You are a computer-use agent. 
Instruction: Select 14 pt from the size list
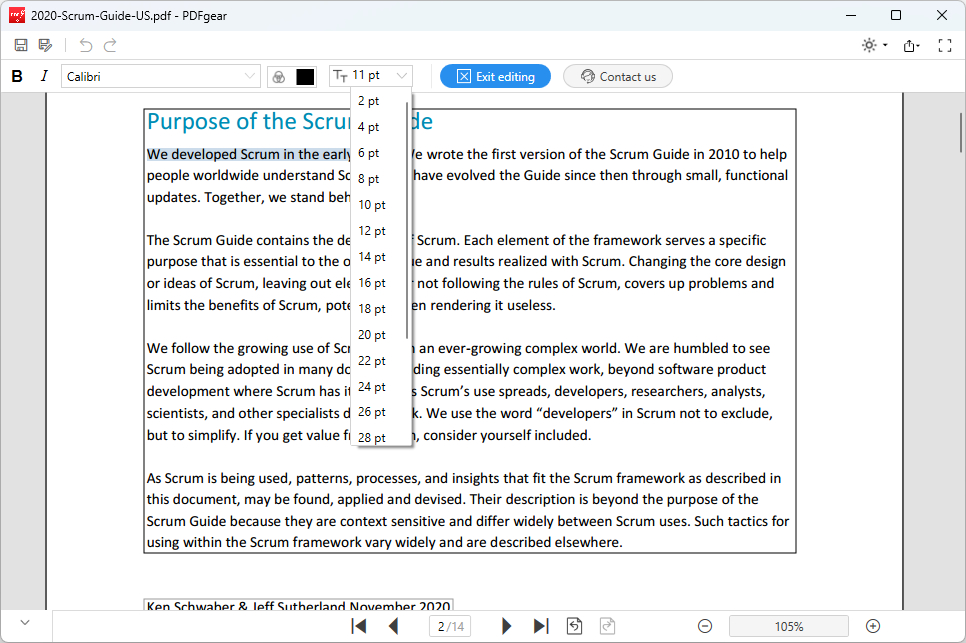click(x=372, y=257)
